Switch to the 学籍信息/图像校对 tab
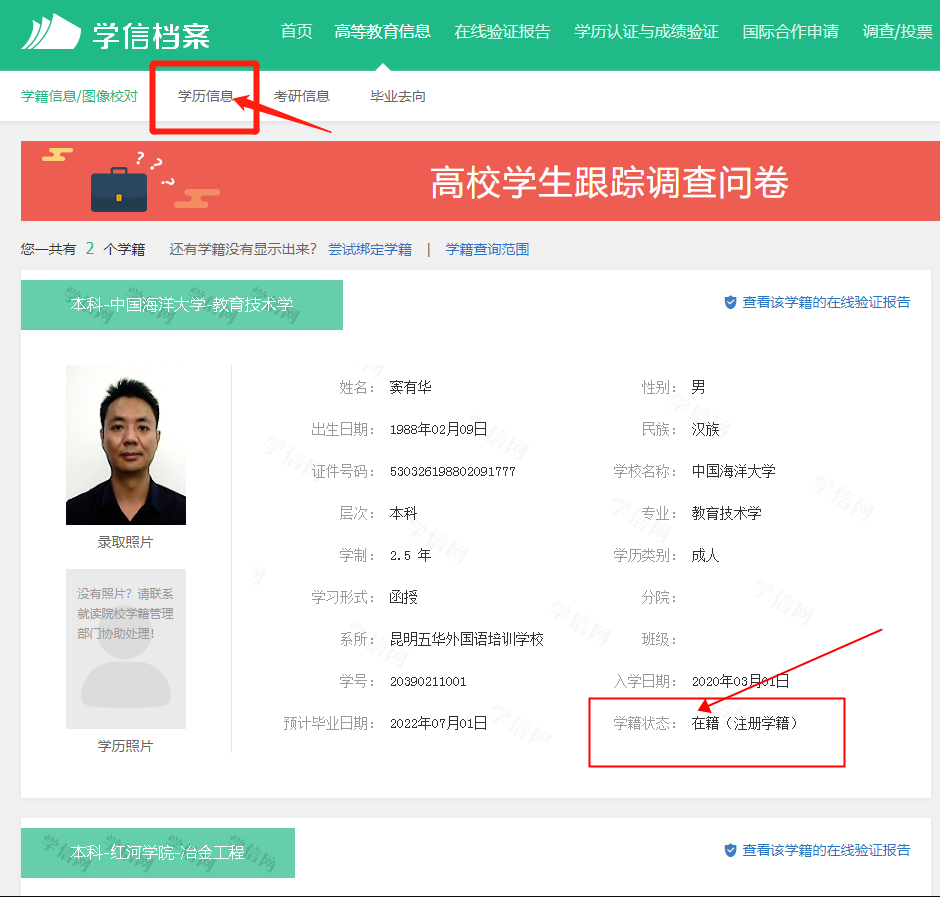Image resolution: width=940 pixels, height=897 pixels. pos(79,97)
